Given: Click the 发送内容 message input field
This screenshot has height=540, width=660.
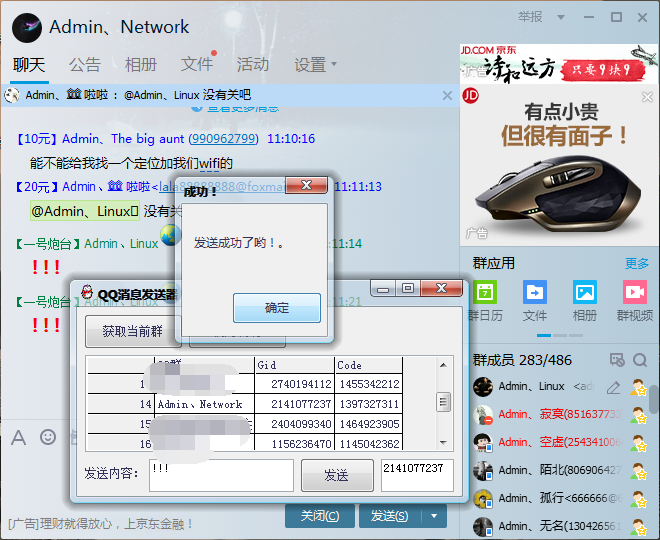Looking at the screenshot, I should (221, 476).
